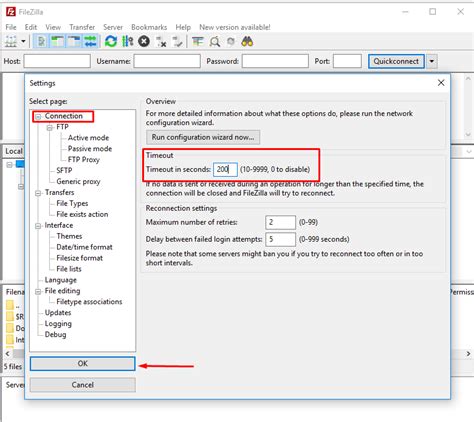Screen dimensions: 474x422
Task: Click Timeout in seconds field
Action: (x=225, y=169)
